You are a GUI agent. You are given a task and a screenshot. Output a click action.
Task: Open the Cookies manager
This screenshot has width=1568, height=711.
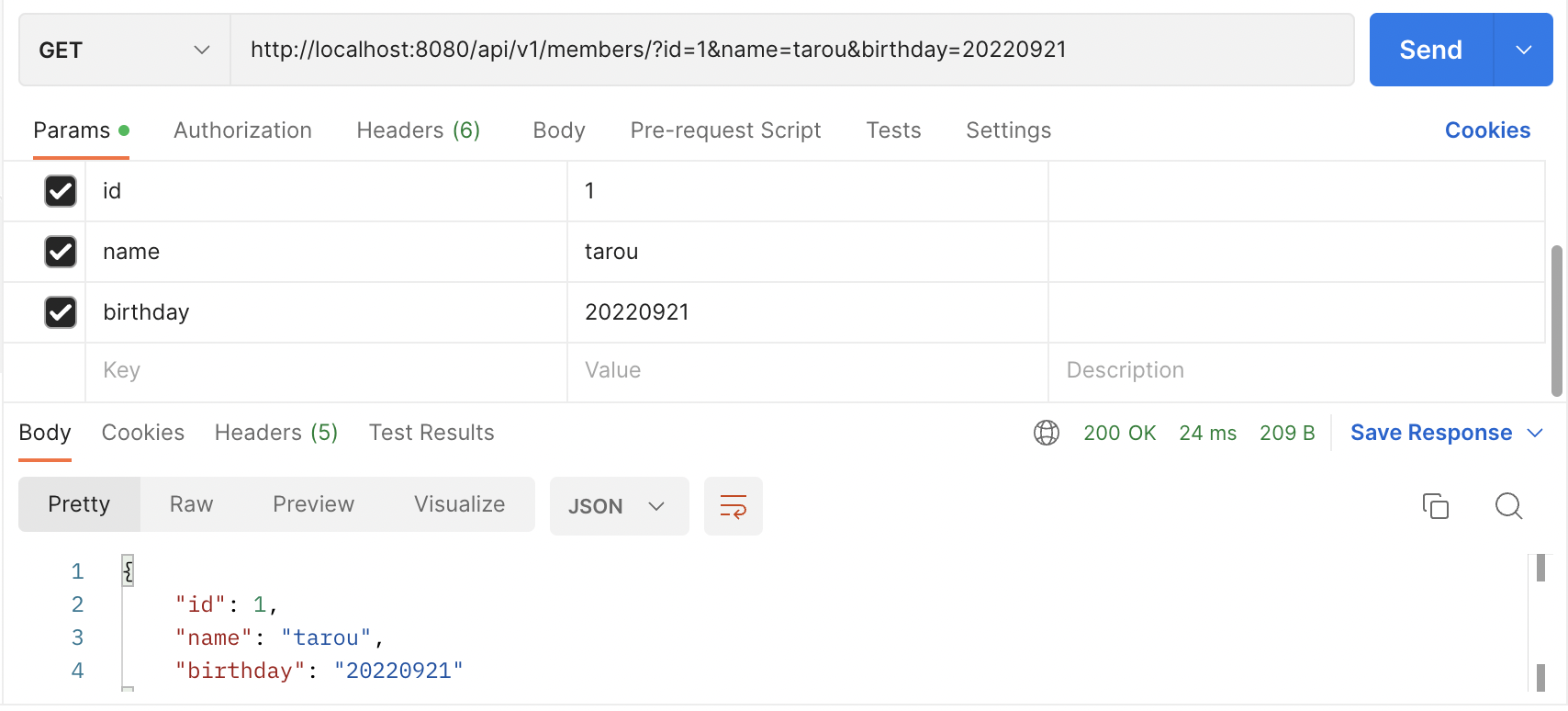click(x=1487, y=130)
